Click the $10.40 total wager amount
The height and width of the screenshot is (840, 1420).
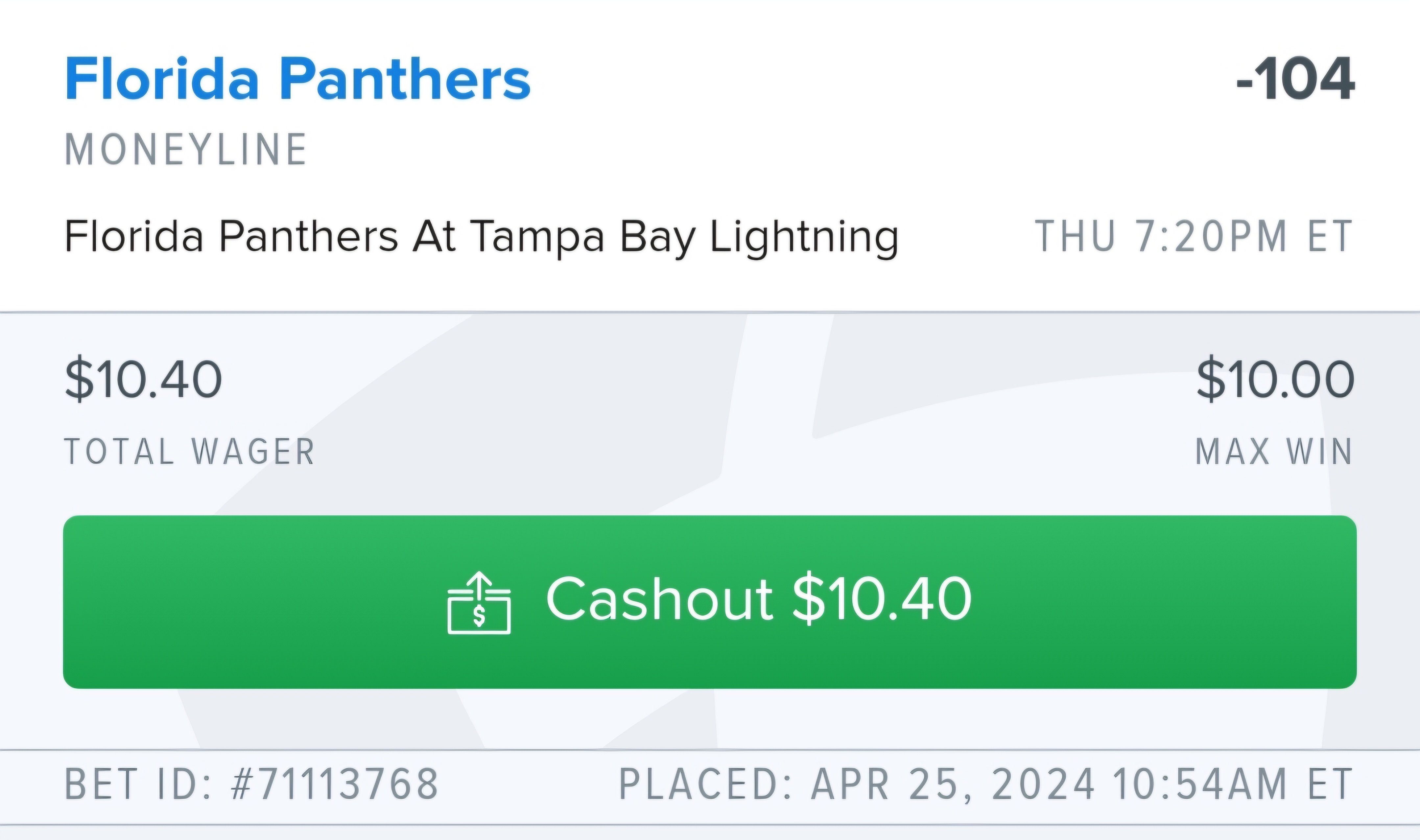(144, 379)
